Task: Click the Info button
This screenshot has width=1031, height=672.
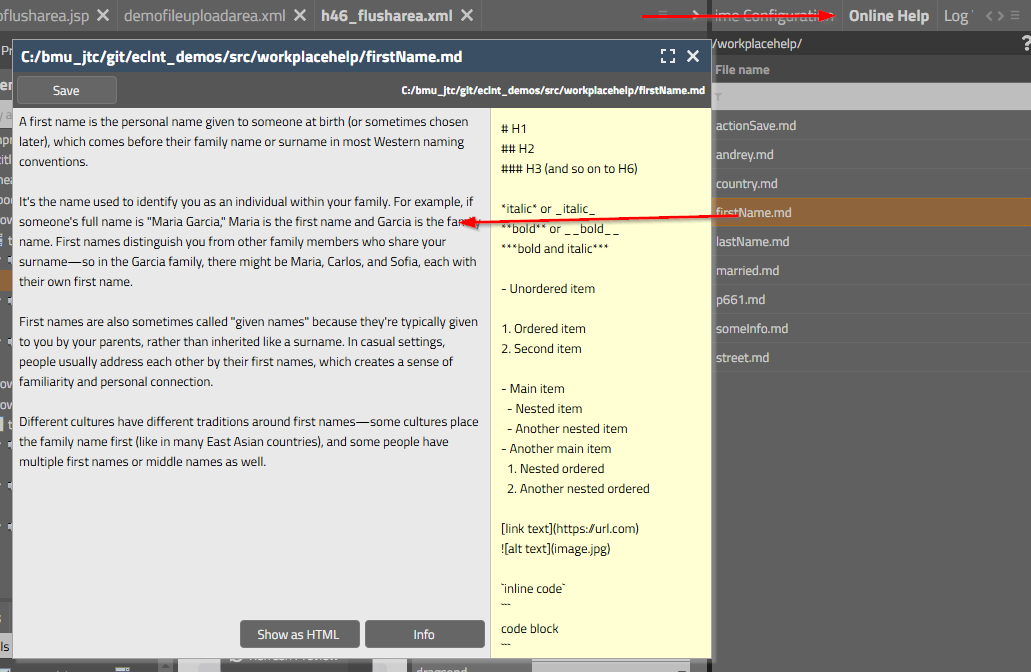Action: [x=423, y=634]
